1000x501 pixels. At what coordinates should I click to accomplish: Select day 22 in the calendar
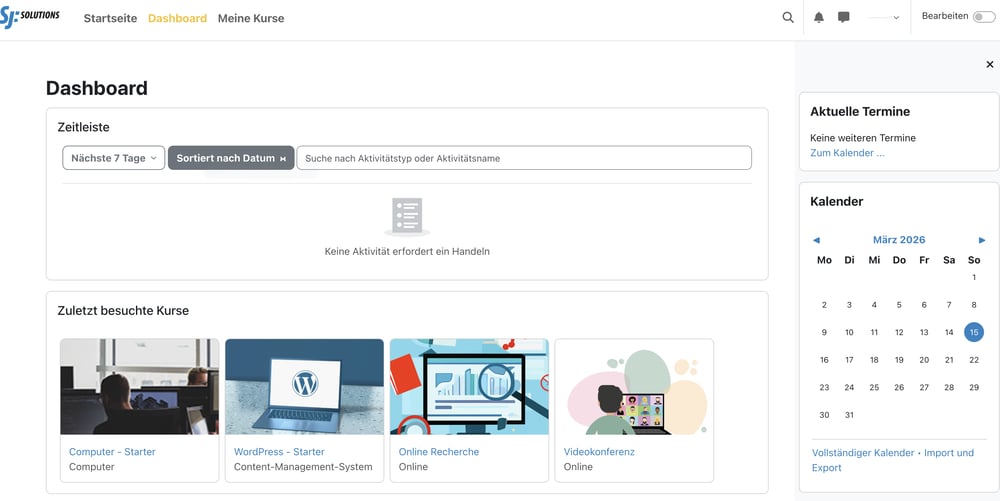coord(974,360)
